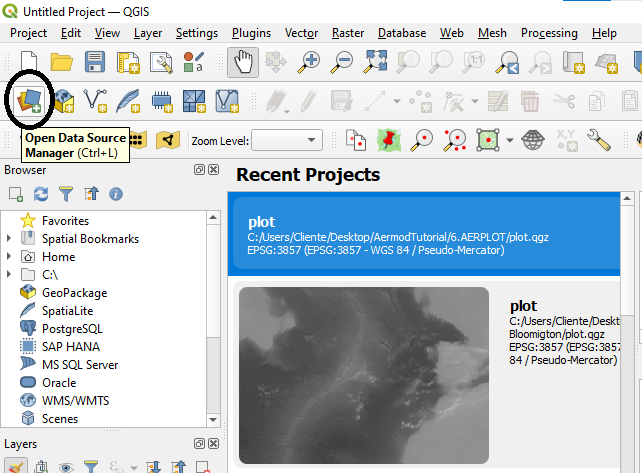
Task: Click Collapse All icon in Browser panel
Action: tap(91, 194)
